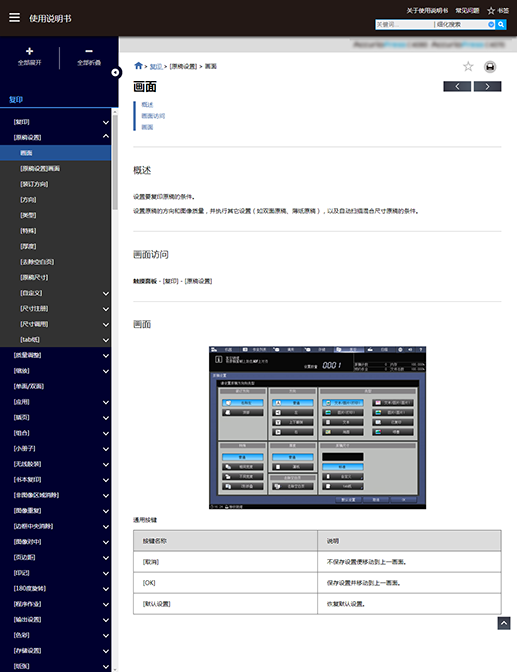The height and width of the screenshot is (672, 517).
Task: Go to next page arrow button
Action: click(487, 86)
